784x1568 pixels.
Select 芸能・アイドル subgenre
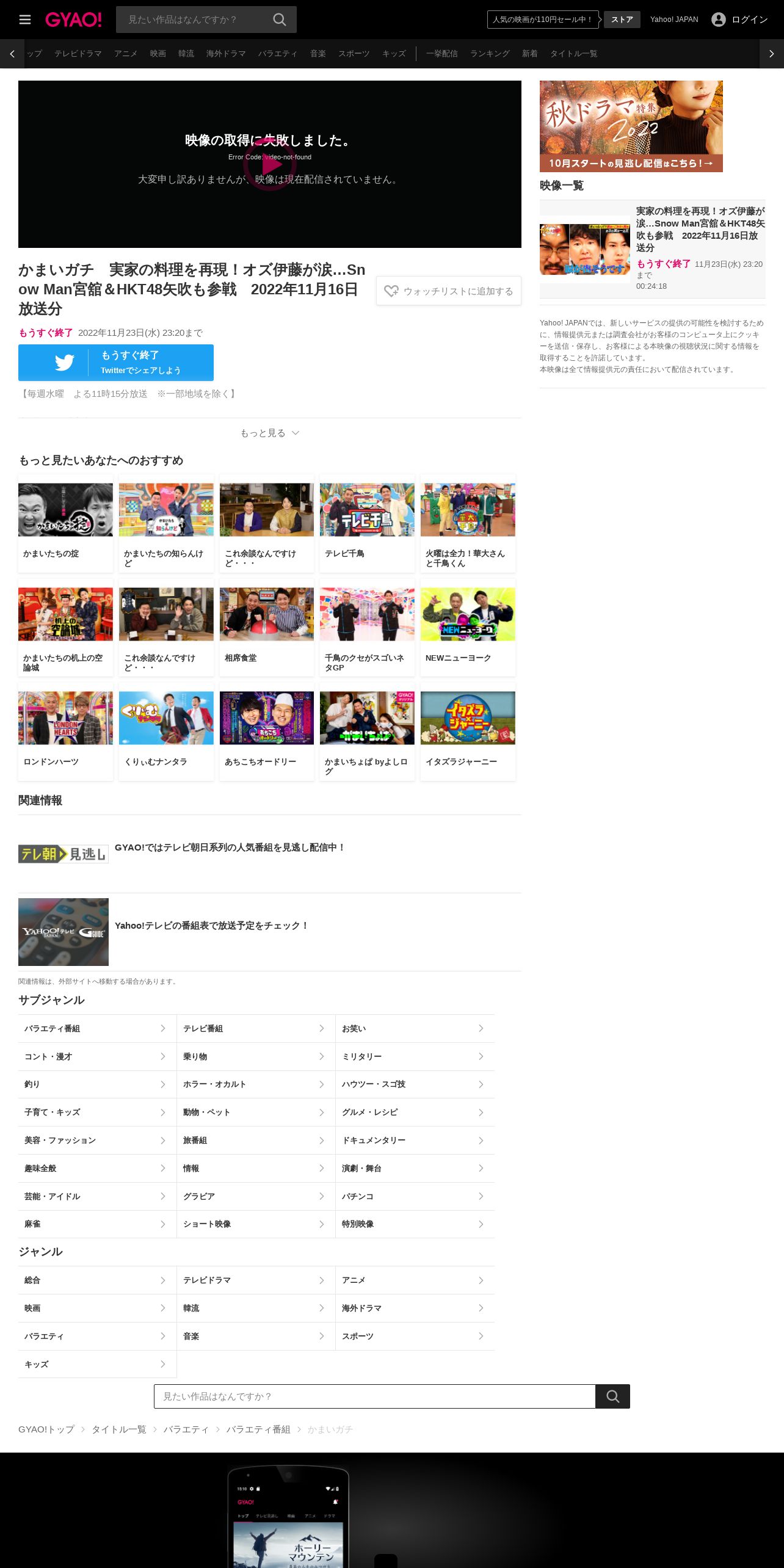click(97, 1196)
